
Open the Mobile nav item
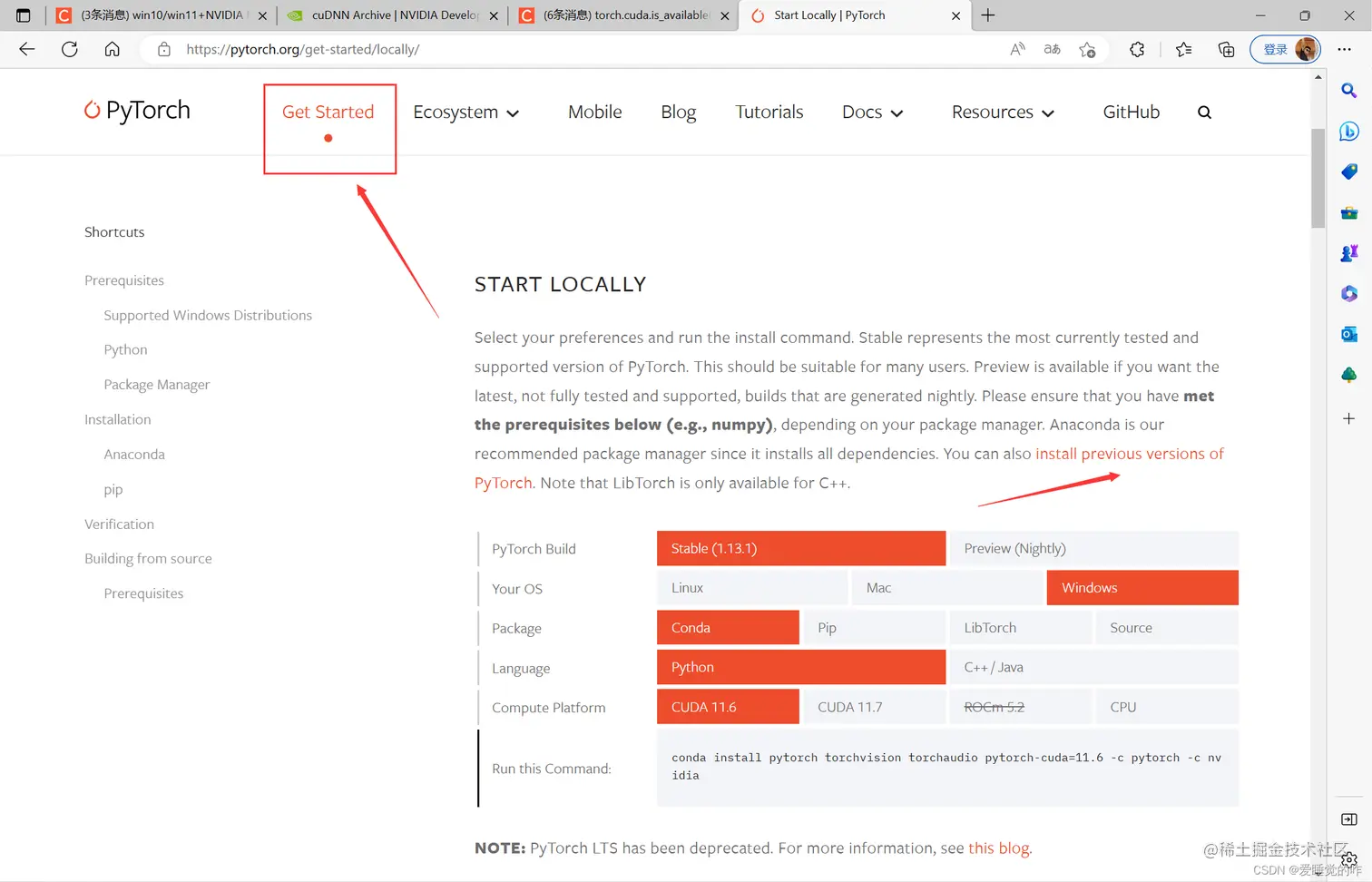[x=594, y=112]
